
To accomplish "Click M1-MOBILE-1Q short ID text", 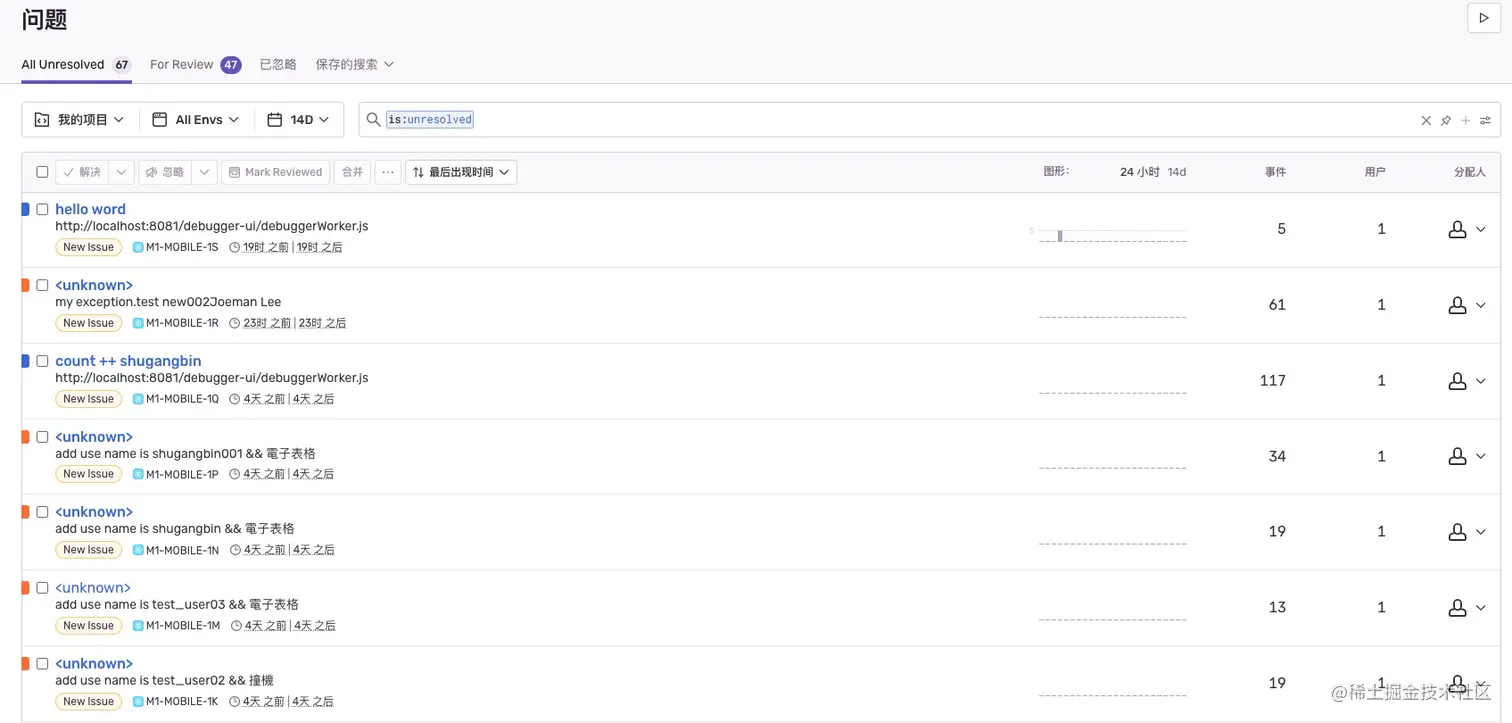I will pos(182,399).
